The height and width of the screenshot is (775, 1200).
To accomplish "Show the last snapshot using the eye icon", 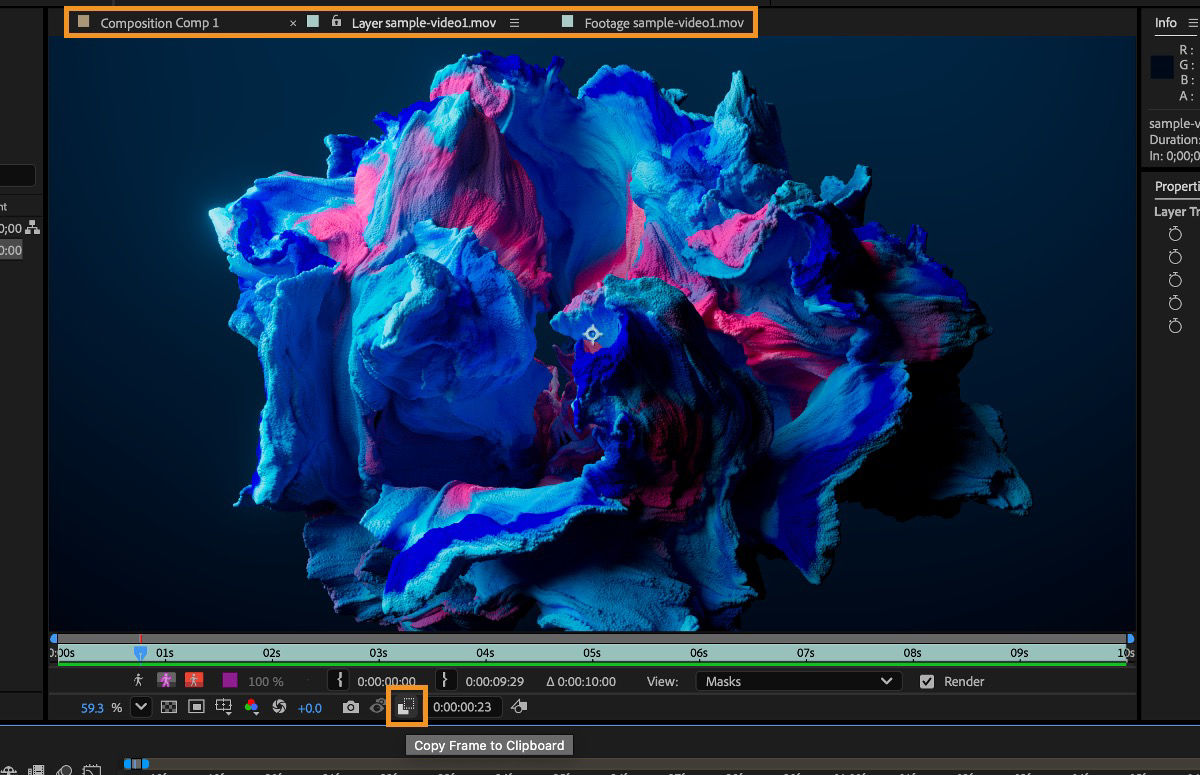I will 379,706.
